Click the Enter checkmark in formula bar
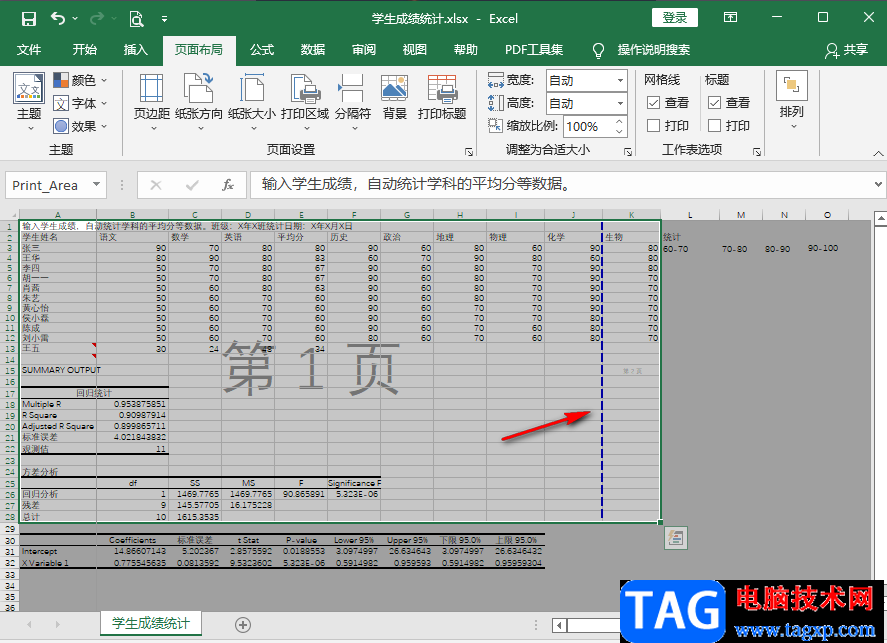 pos(192,185)
